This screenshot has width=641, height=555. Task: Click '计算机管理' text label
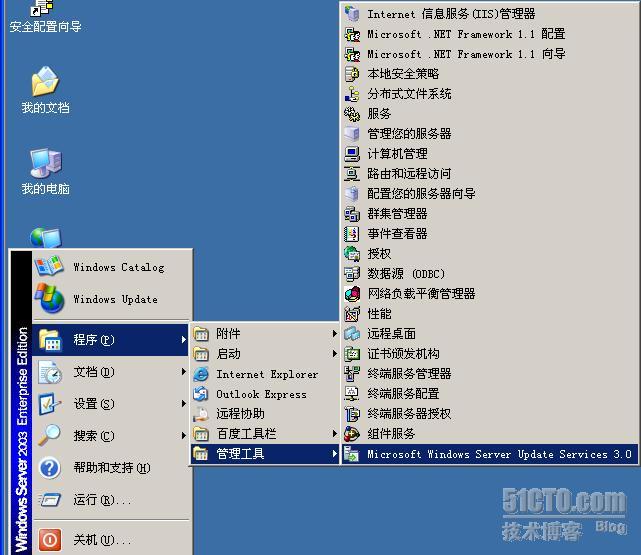coord(397,154)
